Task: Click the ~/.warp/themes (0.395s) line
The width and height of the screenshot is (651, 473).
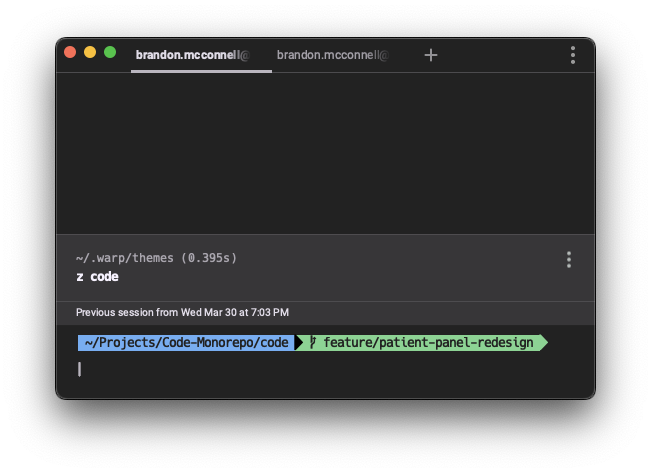Action: (156, 258)
